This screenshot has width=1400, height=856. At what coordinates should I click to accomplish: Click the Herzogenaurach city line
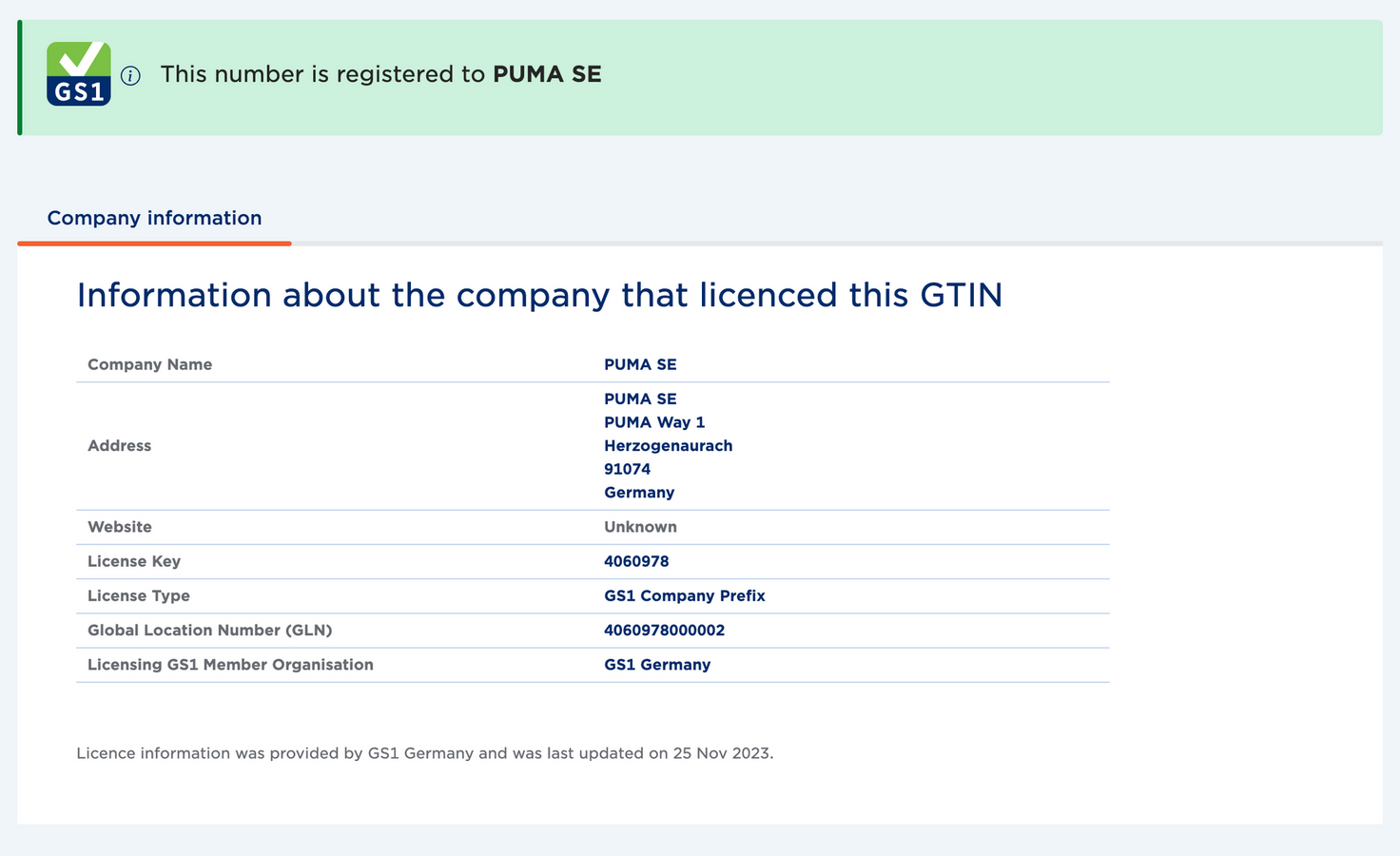[x=668, y=445]
